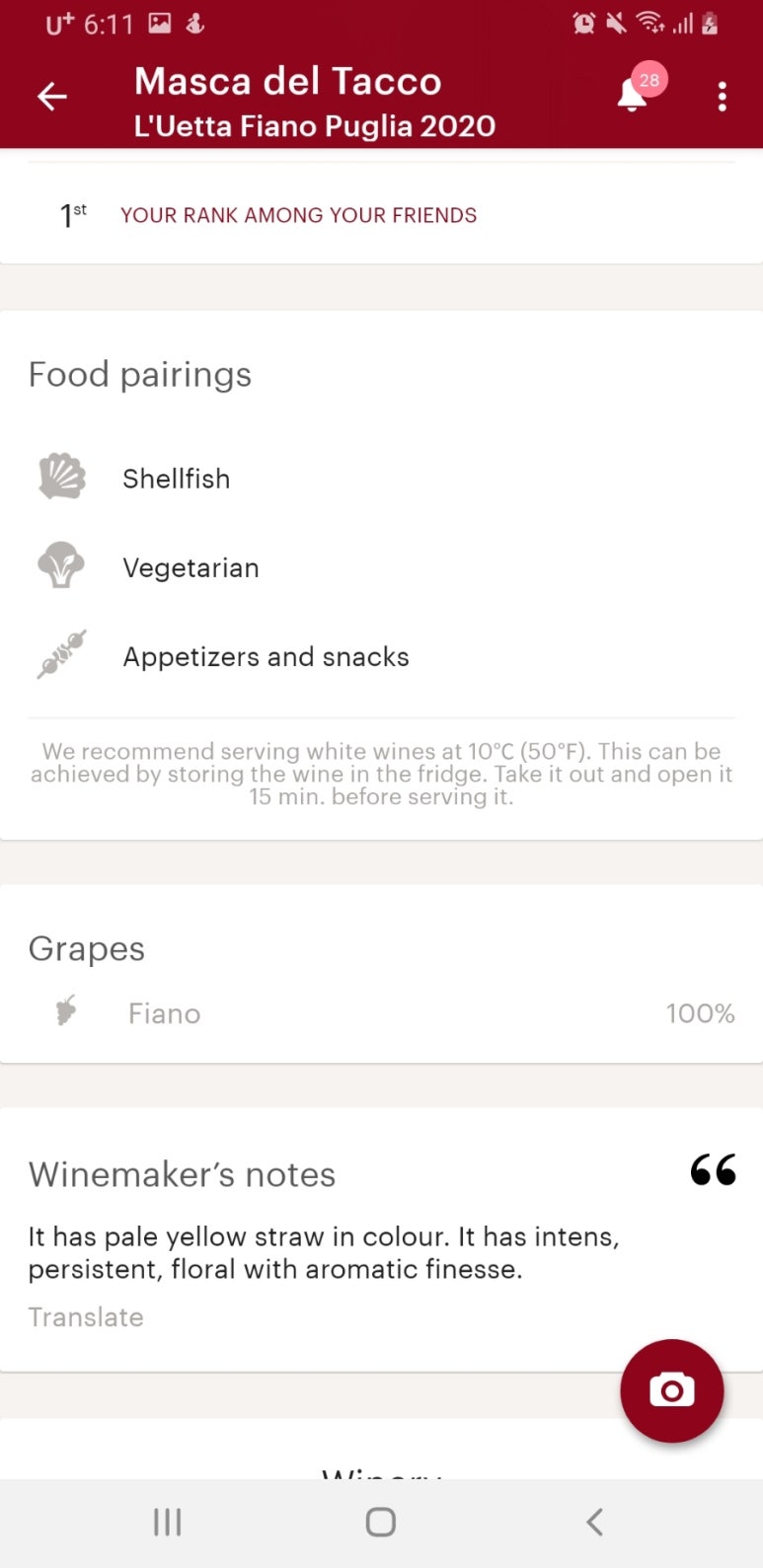The height and width of the screenshot is (1568, 763).
Task: Open the Fiano grape entry
Action: (x=381, y=1012)
